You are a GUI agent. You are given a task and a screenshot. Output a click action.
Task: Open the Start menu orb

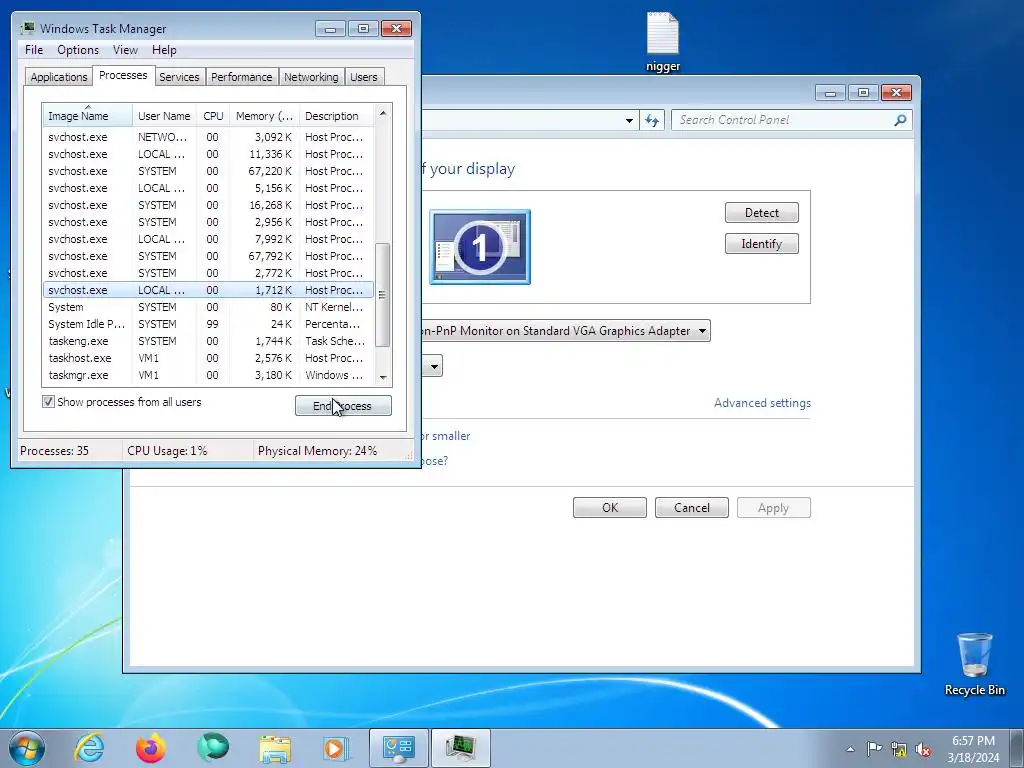(27, 748)
